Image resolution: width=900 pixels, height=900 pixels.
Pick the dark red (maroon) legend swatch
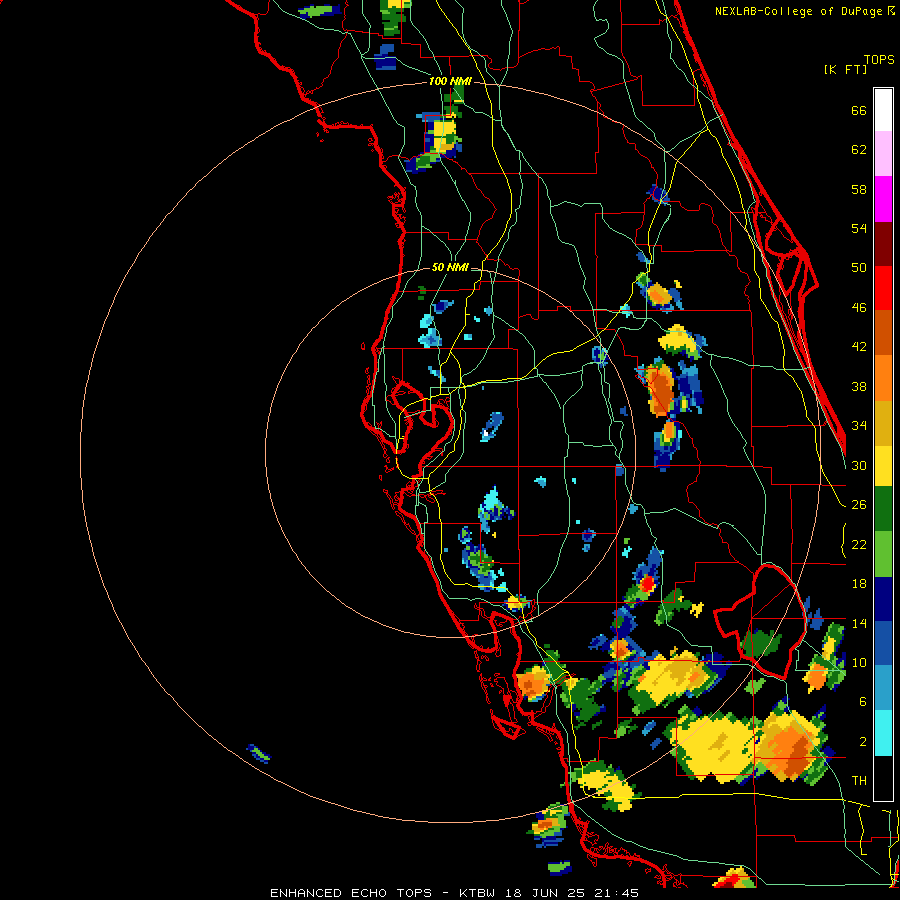pyautogui.click(x=883, y=244)
